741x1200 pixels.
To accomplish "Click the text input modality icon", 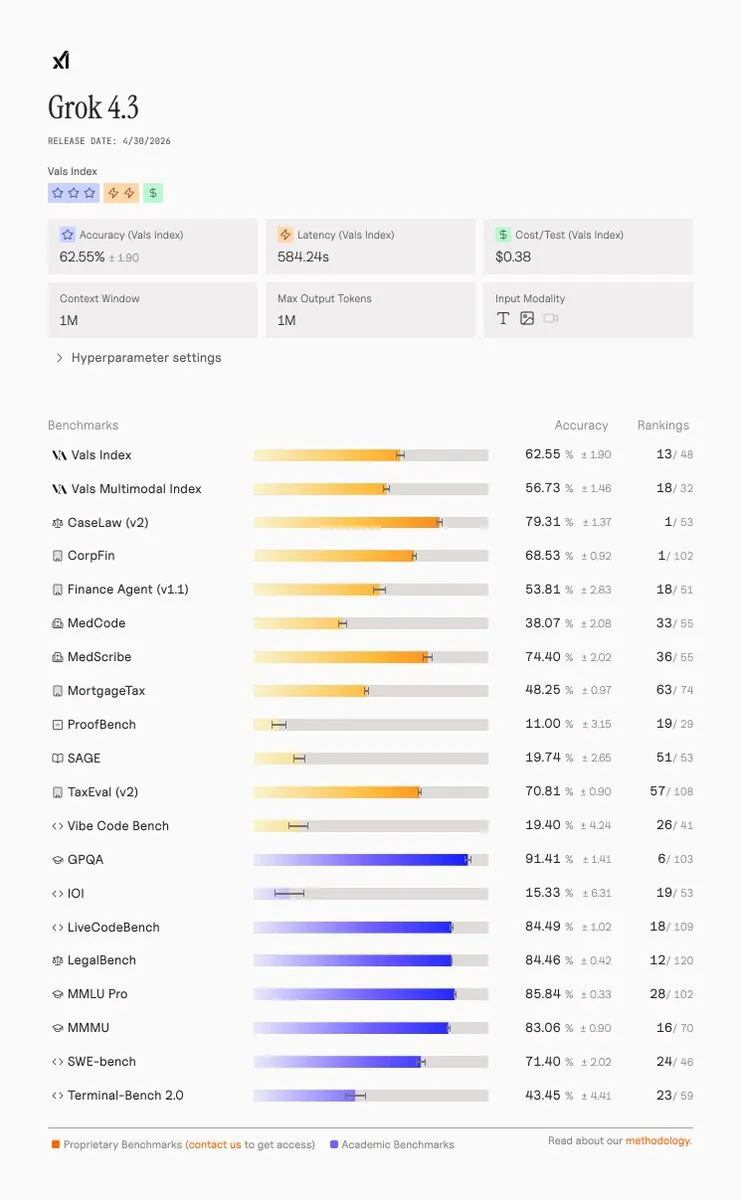I will point(503,318).
